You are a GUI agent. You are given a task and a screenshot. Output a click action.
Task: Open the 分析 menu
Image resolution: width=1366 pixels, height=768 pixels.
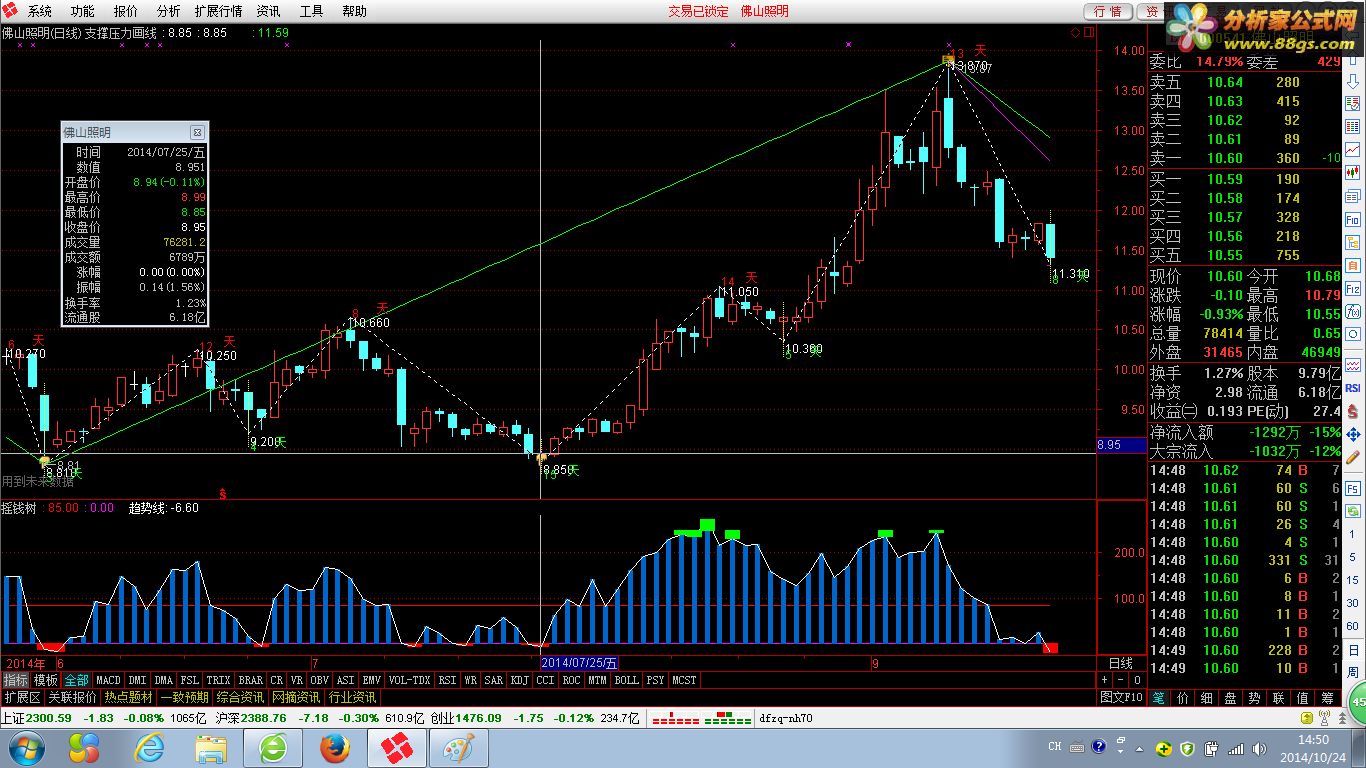168,12
